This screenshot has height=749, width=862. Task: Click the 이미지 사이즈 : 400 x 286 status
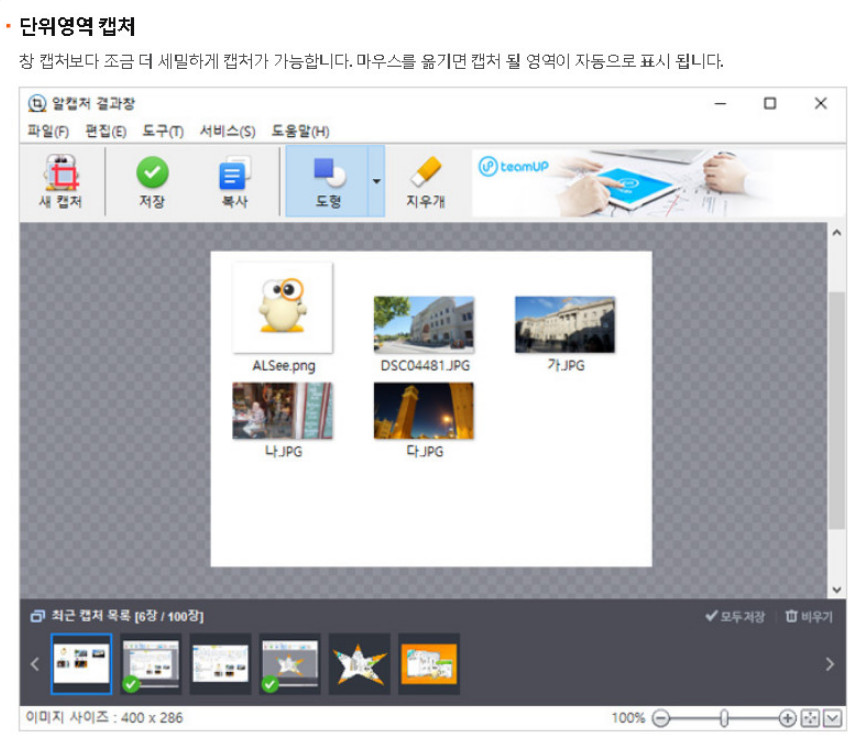point(104,718)
